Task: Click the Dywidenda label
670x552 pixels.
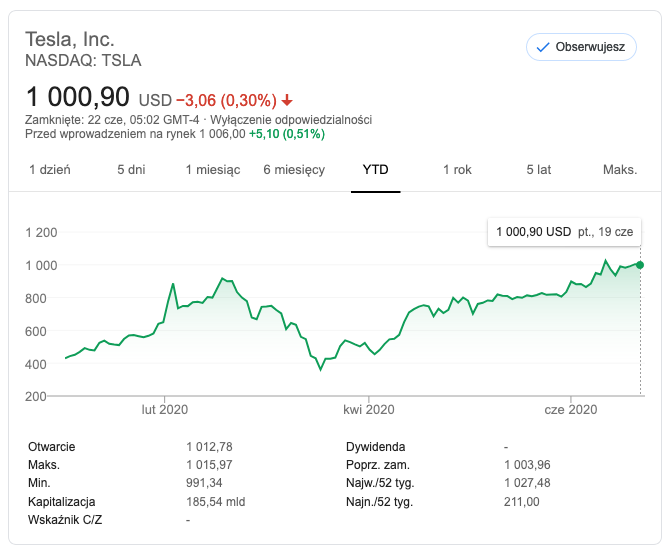Action: pos(376,446)
